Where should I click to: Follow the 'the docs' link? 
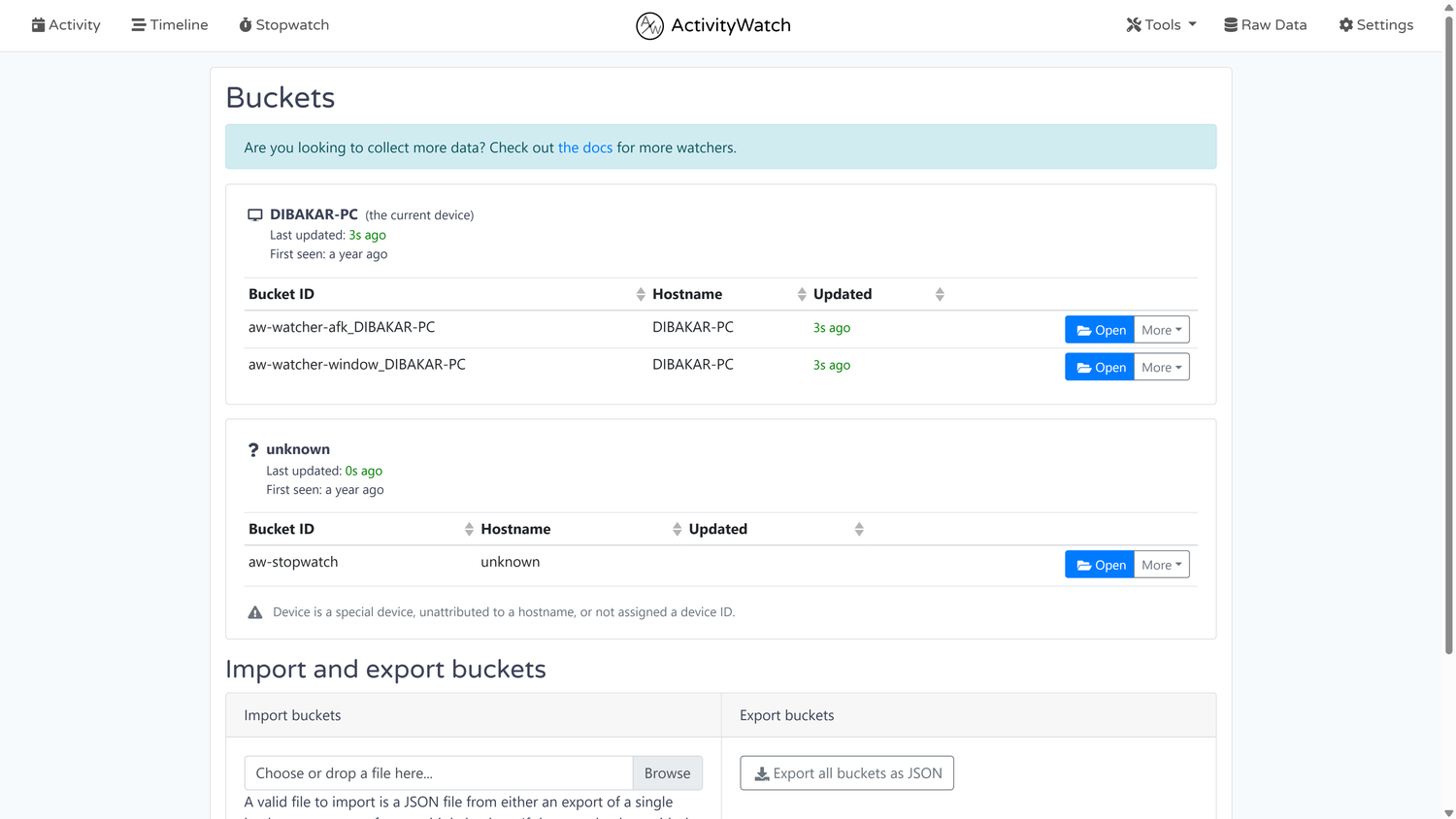point(585,147)
